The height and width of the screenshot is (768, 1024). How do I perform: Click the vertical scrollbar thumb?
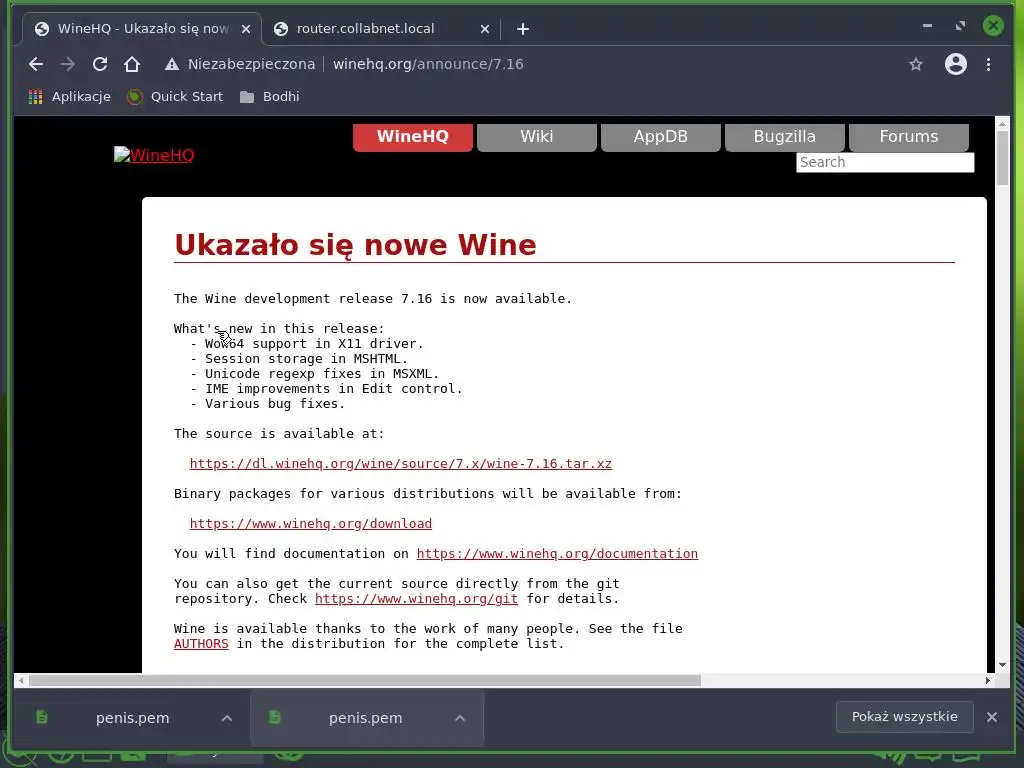click(1002, 157)
